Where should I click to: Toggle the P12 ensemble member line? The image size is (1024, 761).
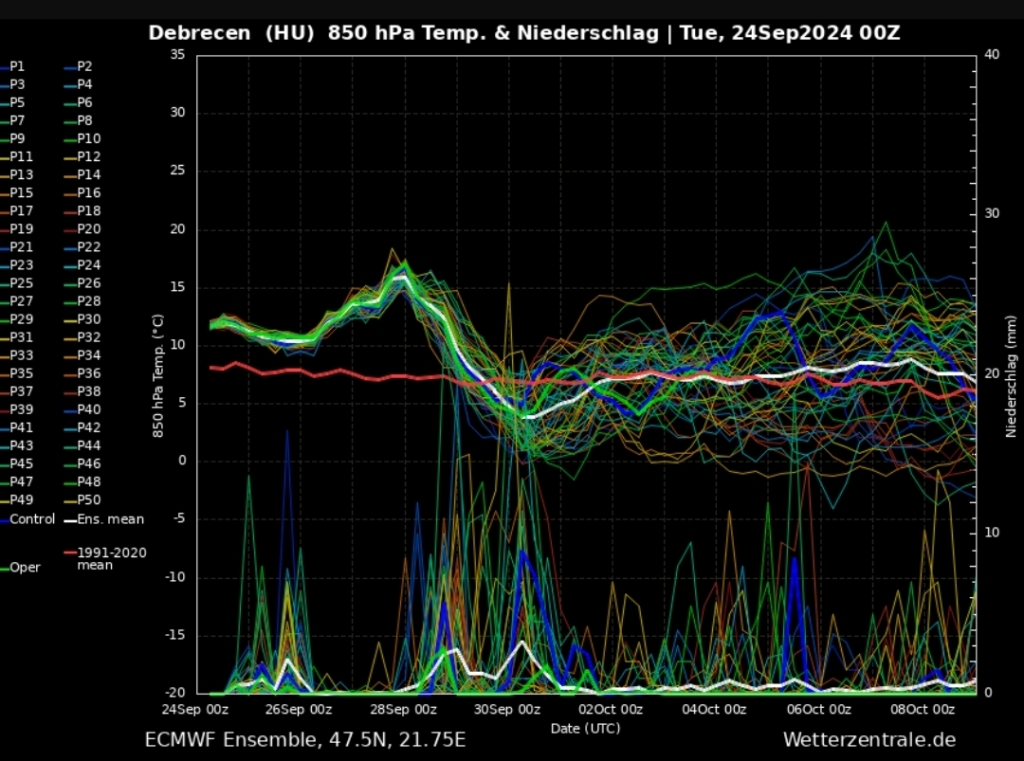[x=88, y=157]
